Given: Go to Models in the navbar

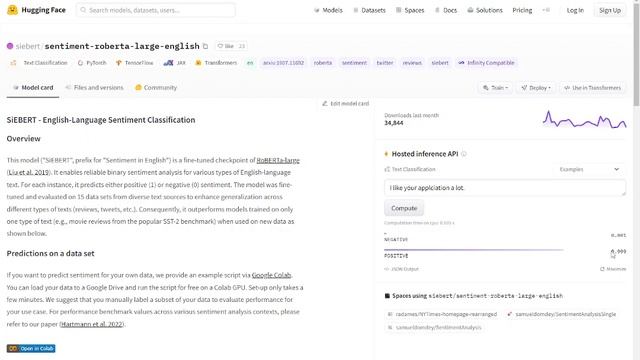Looking at the screenshot, I should coord(328,10).
